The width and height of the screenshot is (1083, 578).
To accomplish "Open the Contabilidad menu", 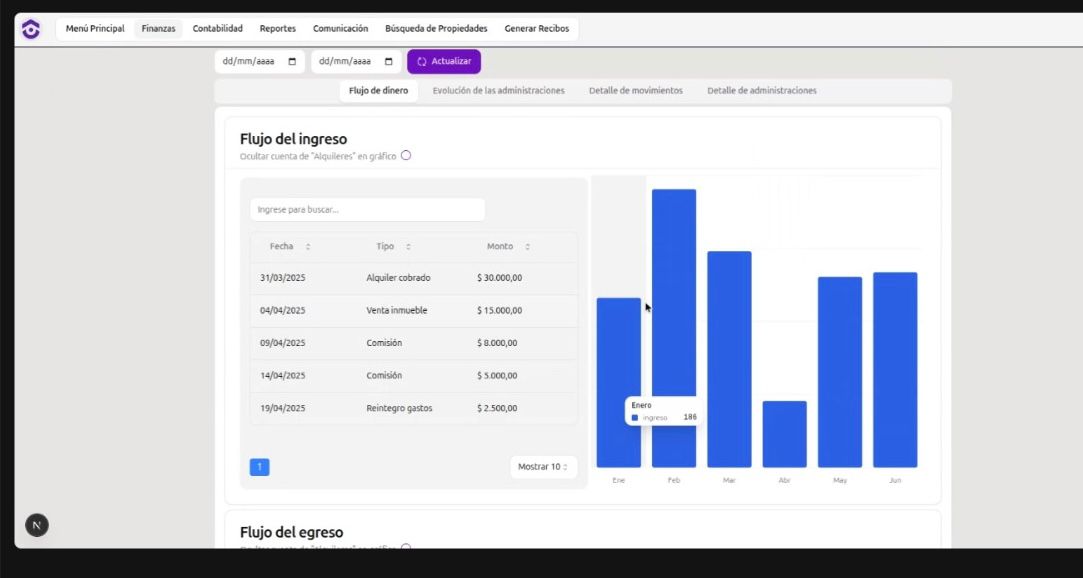I will pos(217,29).
